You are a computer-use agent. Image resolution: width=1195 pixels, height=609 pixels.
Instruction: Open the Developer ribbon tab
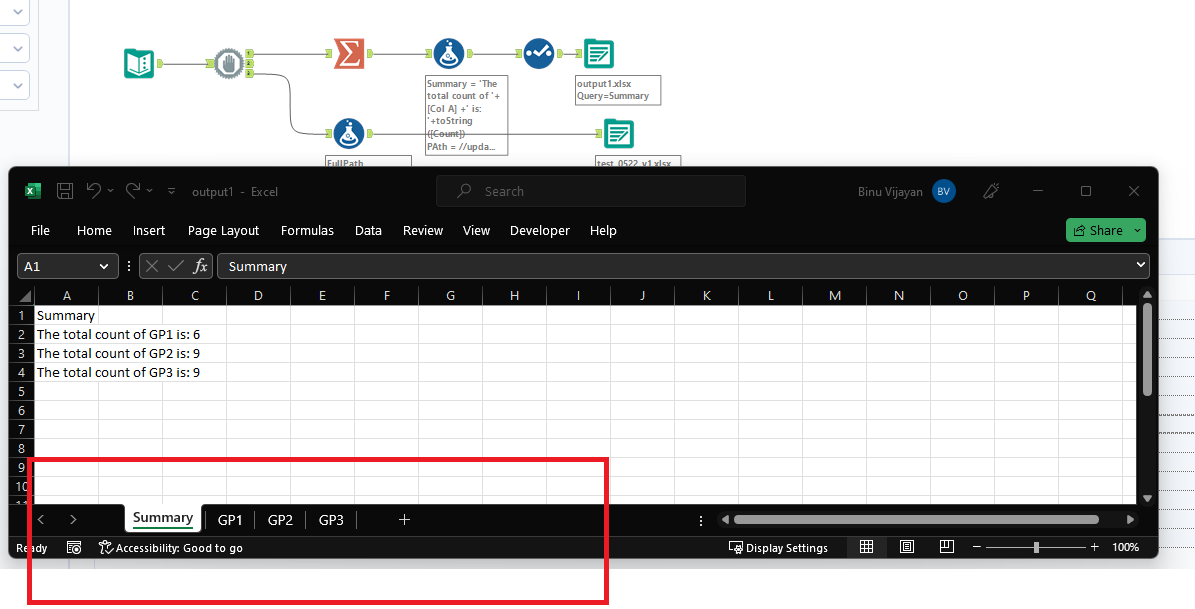(539, 230)
